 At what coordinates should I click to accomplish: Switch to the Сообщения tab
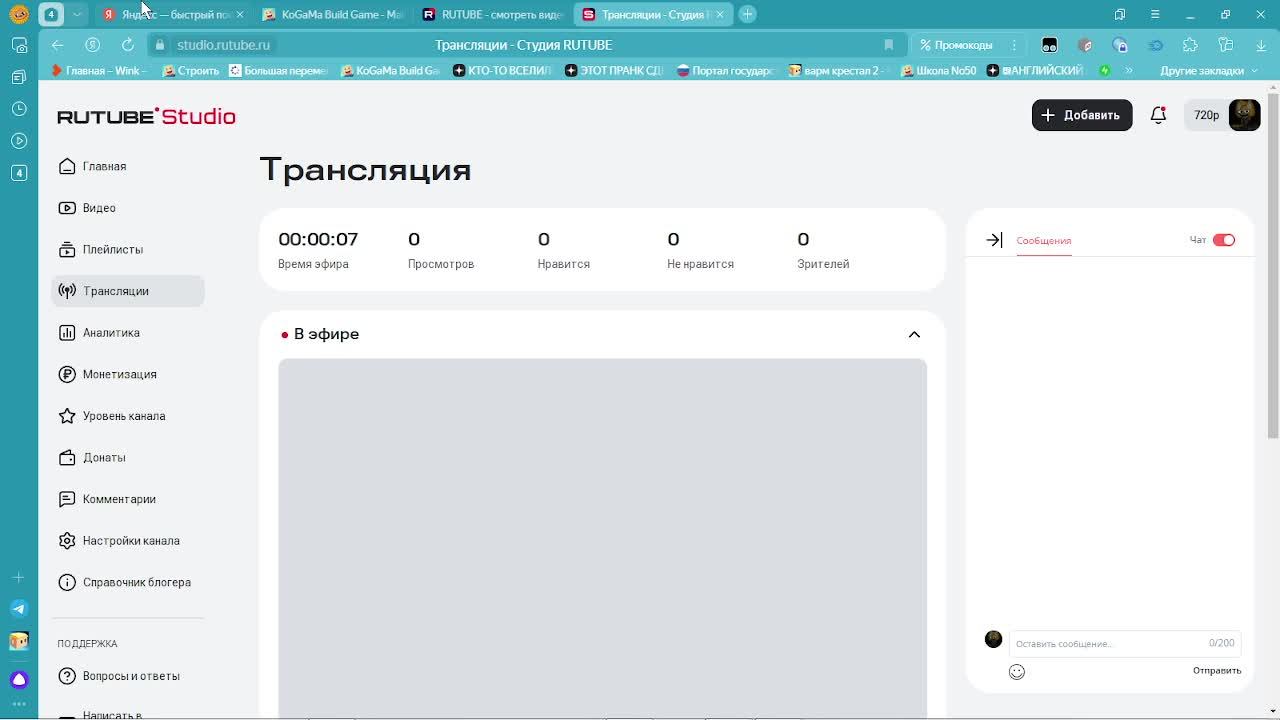coord(1043,241)
